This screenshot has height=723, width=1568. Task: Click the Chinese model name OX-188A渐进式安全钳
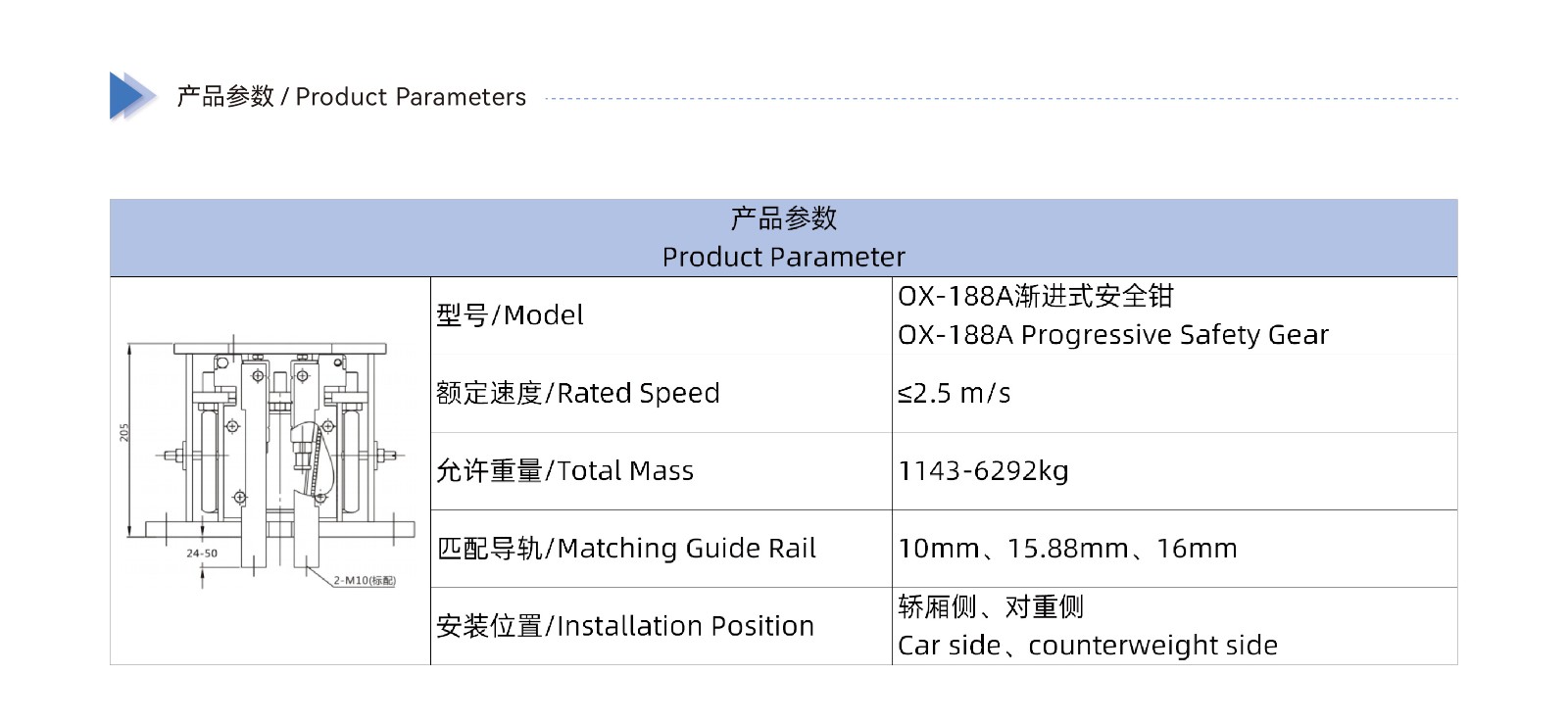[1036, 296]
